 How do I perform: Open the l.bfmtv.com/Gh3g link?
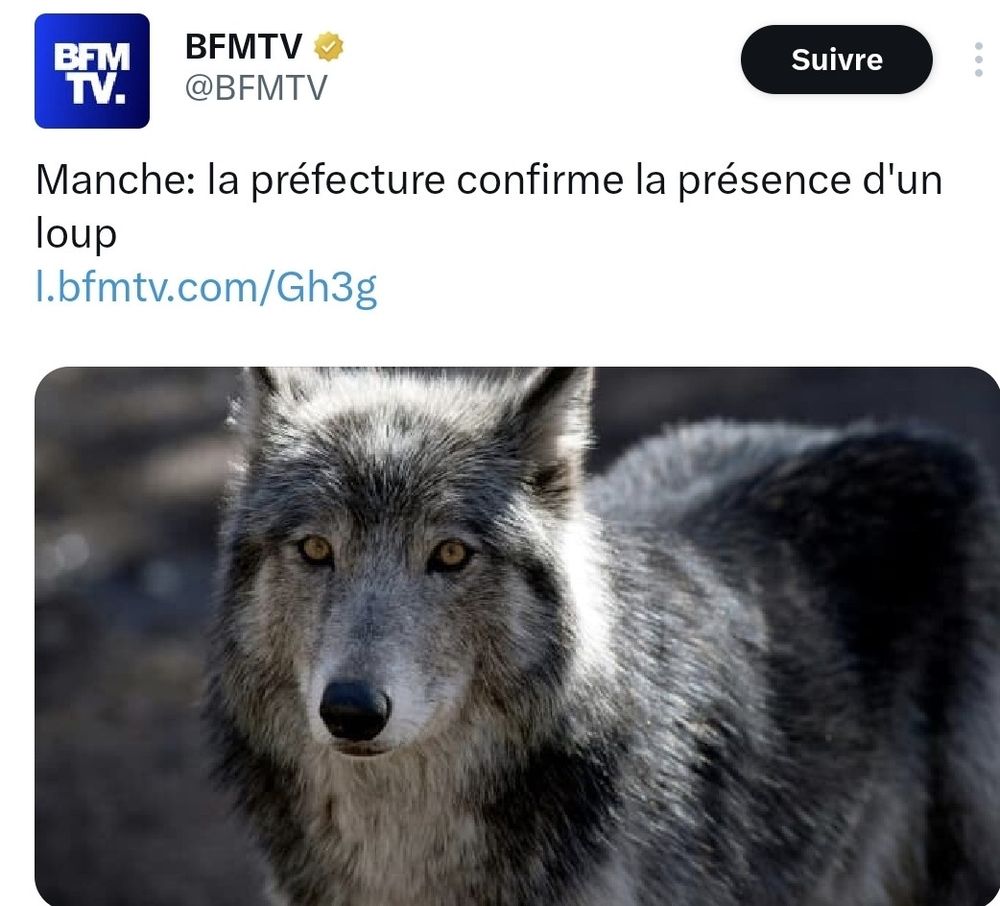(x=206, y=288)
